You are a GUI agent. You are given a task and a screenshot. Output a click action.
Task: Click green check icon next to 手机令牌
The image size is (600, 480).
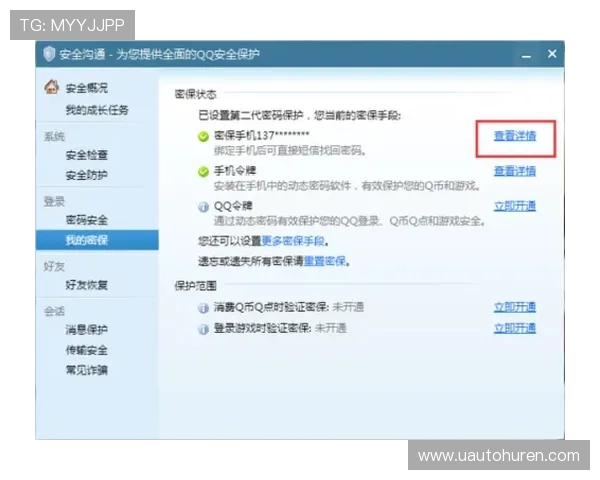203,172
